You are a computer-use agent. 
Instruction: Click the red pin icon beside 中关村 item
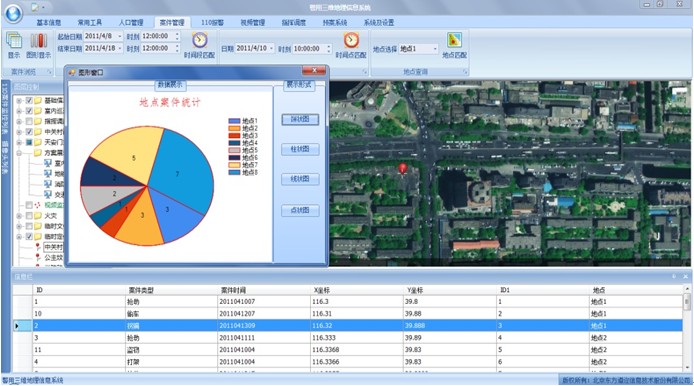point(38,247)
